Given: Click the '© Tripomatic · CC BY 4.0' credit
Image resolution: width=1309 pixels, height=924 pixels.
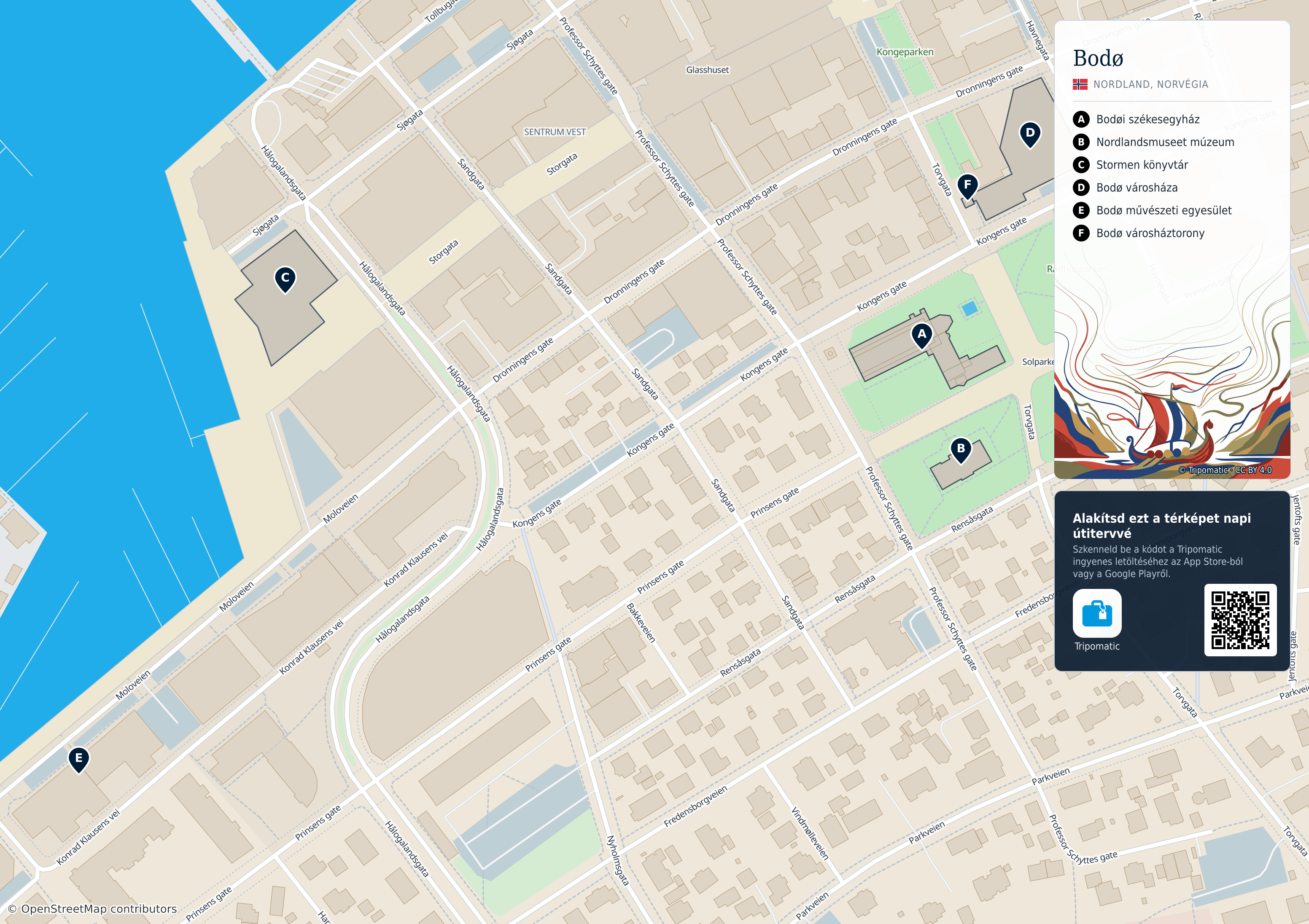Looking at the screenshot, I should coord(1225,470).
